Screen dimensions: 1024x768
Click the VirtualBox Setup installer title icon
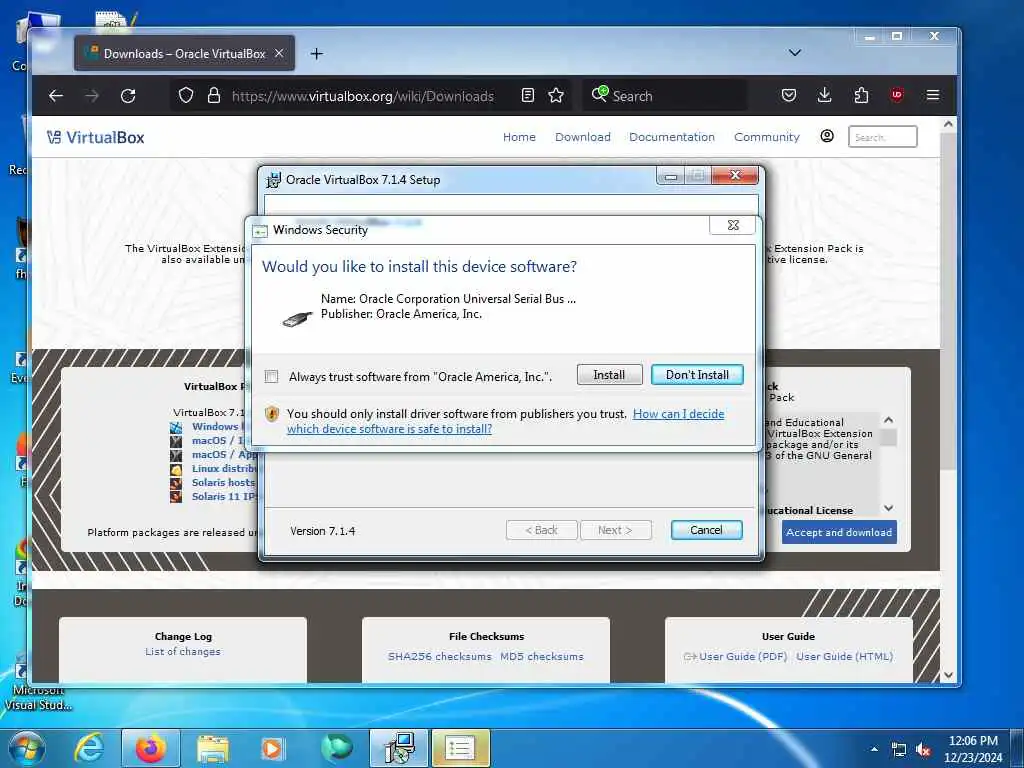pyautogui.click(x=274, y=180)
